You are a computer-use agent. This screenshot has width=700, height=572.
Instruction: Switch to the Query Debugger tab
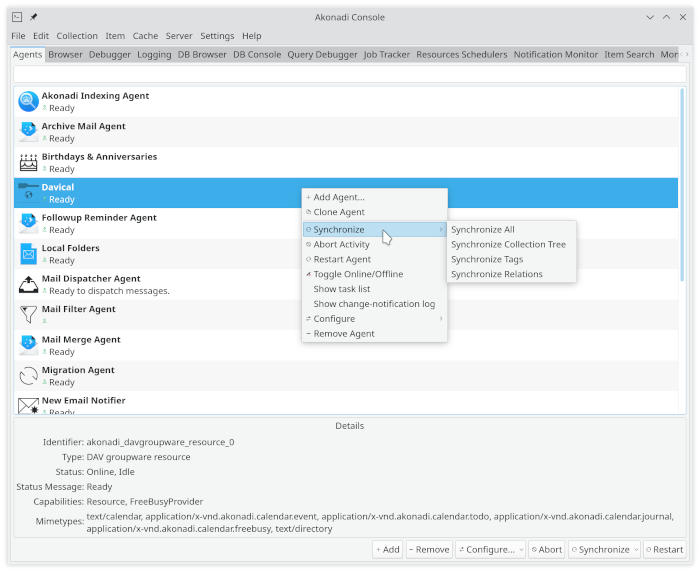[x=322, y=54]
